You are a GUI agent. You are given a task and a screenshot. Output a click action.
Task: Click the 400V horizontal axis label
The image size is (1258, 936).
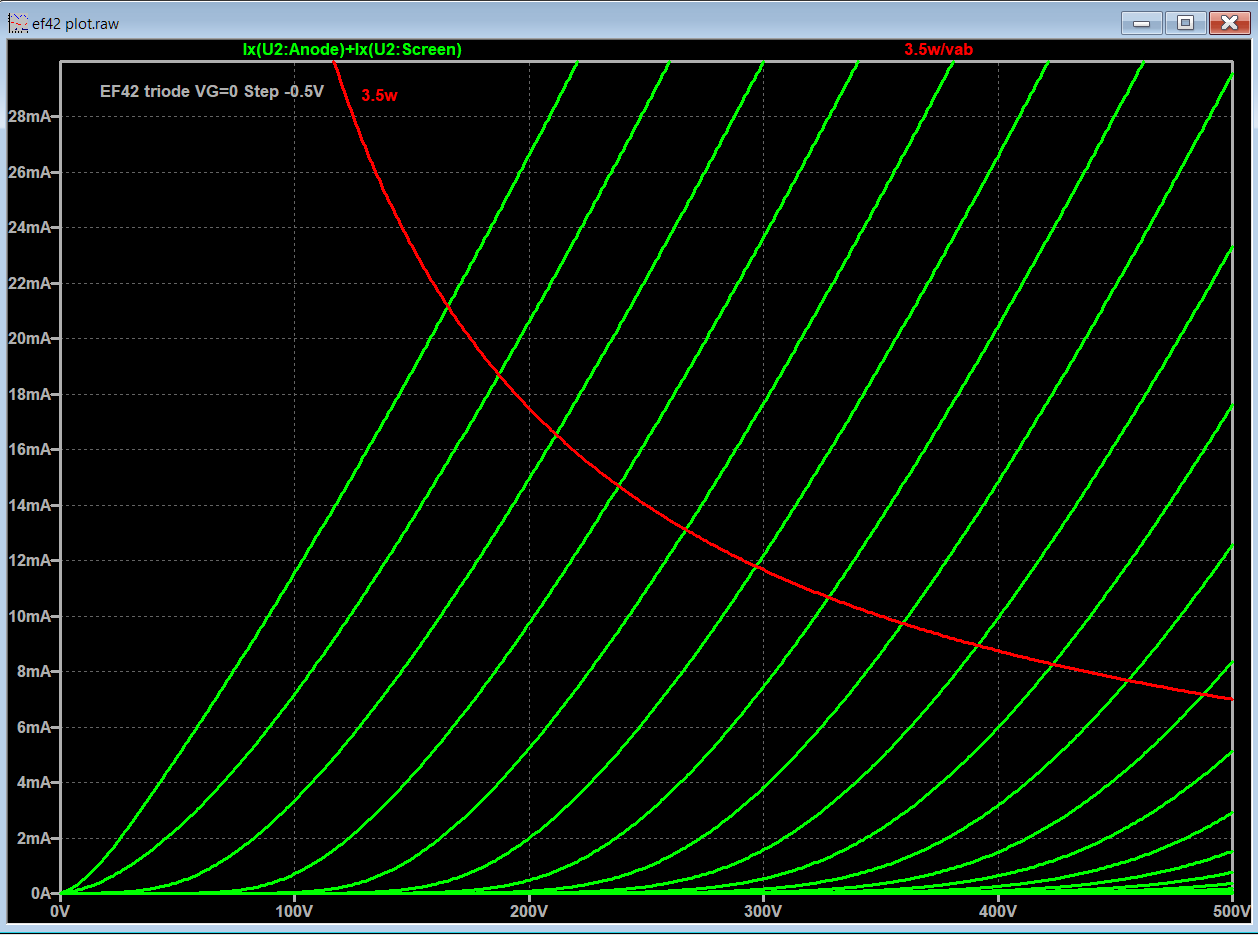[x=997, y=912]
